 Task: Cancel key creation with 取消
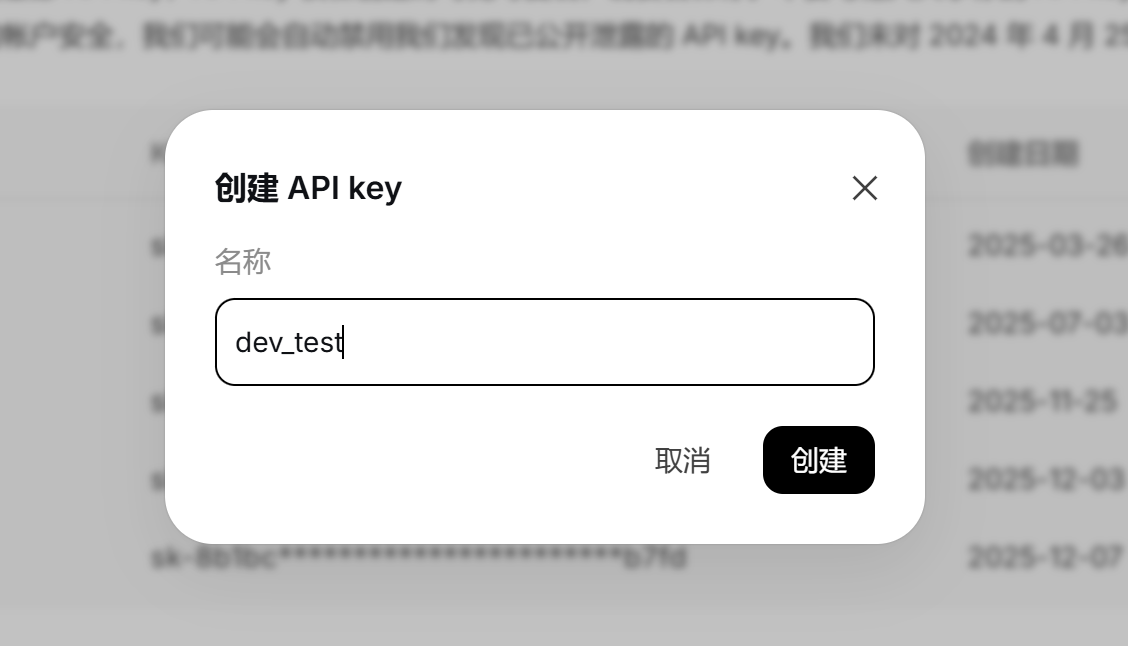[x=683, y=460]
